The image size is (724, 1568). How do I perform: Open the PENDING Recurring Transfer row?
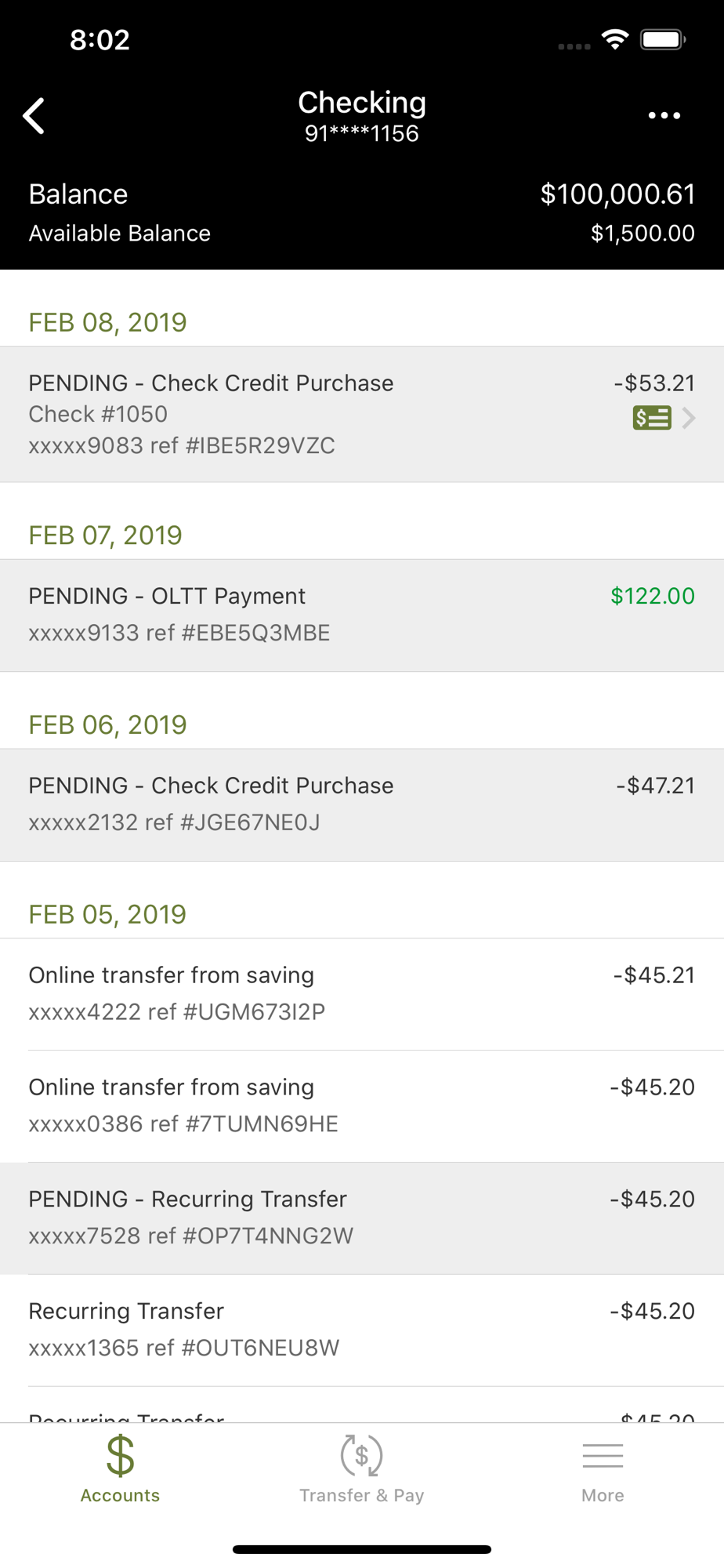point(362,1218)
